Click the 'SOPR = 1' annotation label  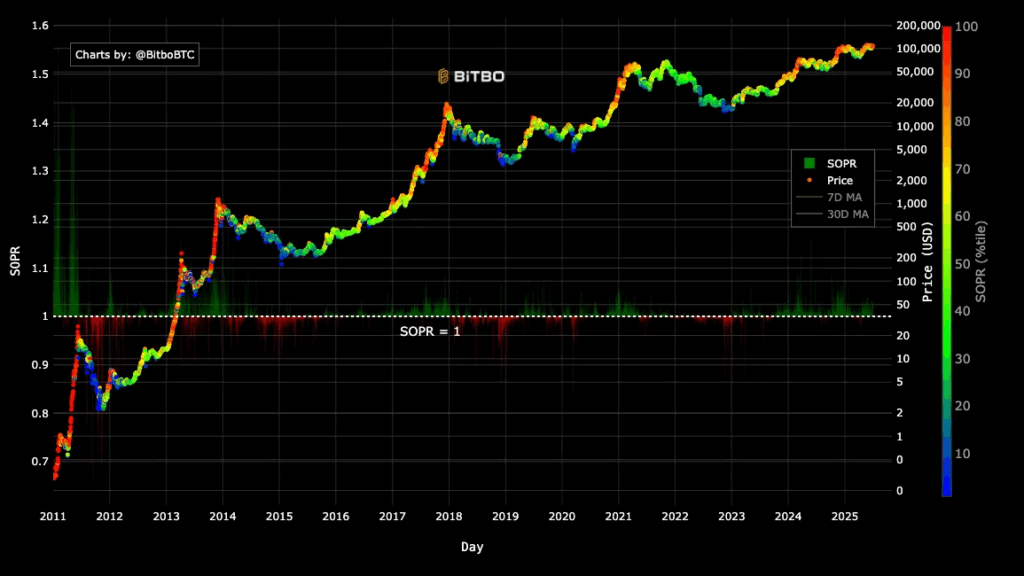pyautogui.click(x=430, y=331)
